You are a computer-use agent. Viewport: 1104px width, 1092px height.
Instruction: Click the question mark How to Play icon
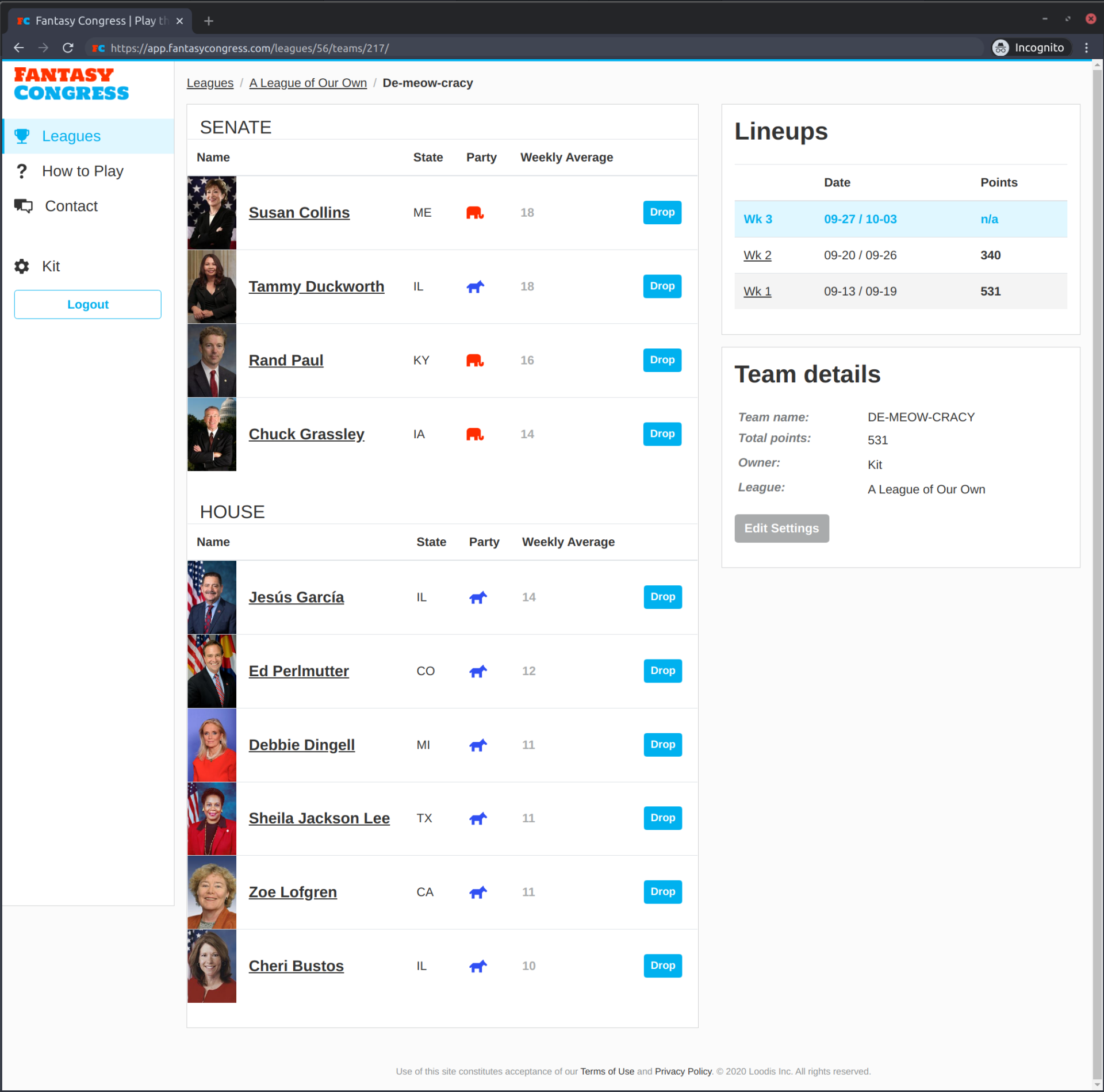[x=22, y=171]
